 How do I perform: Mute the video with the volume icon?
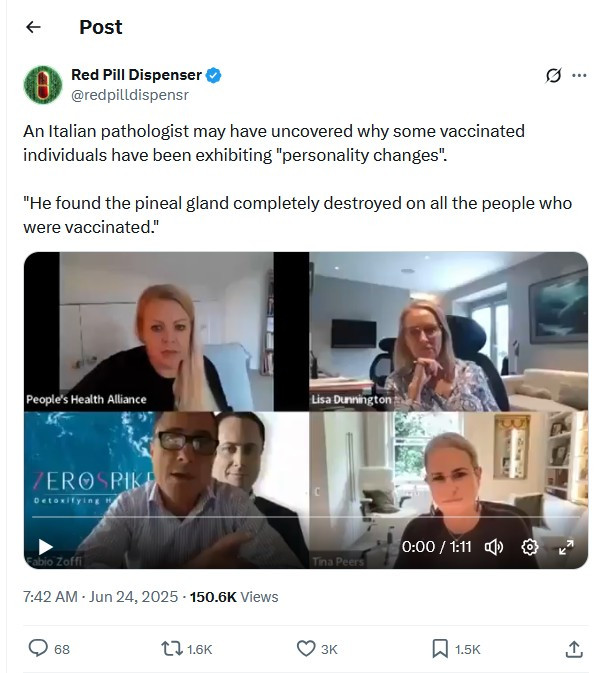click(493, 546)
